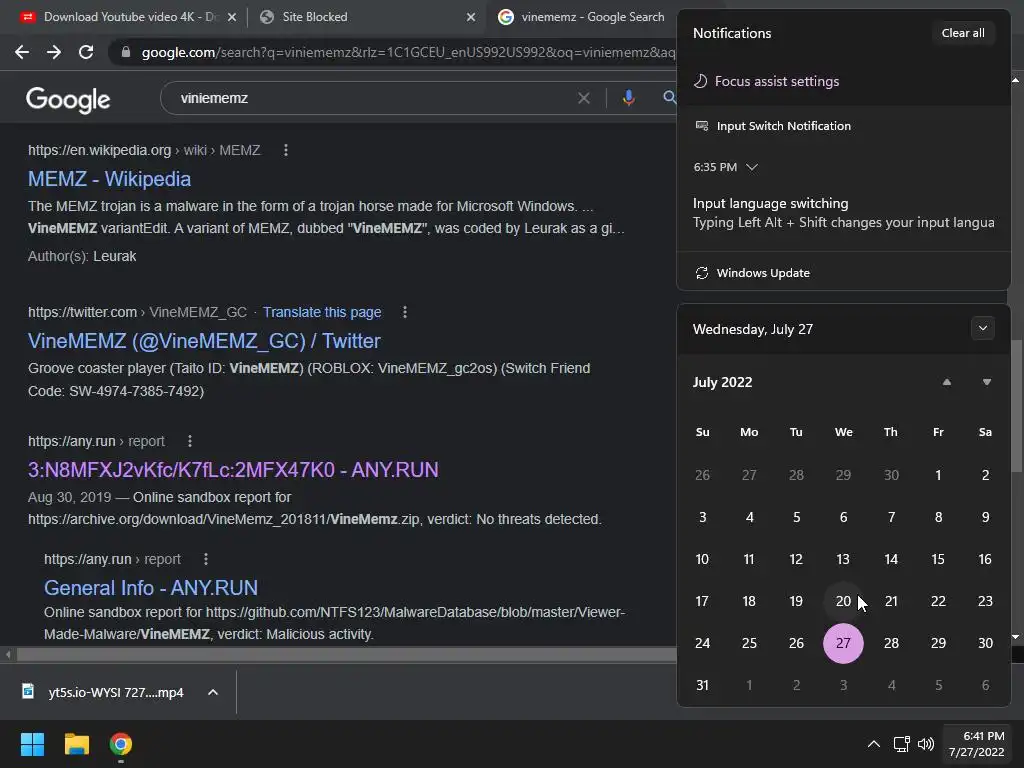Image resolution: width=1024 pixels, height=768 pixels.
Task: Click the Google logo
Action: coord(68,99)
